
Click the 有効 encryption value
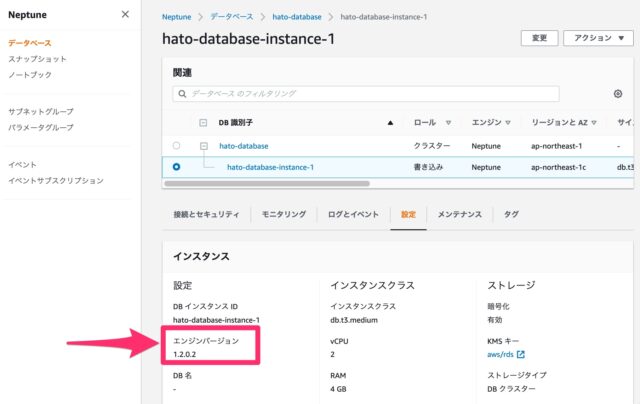[494, 320]
